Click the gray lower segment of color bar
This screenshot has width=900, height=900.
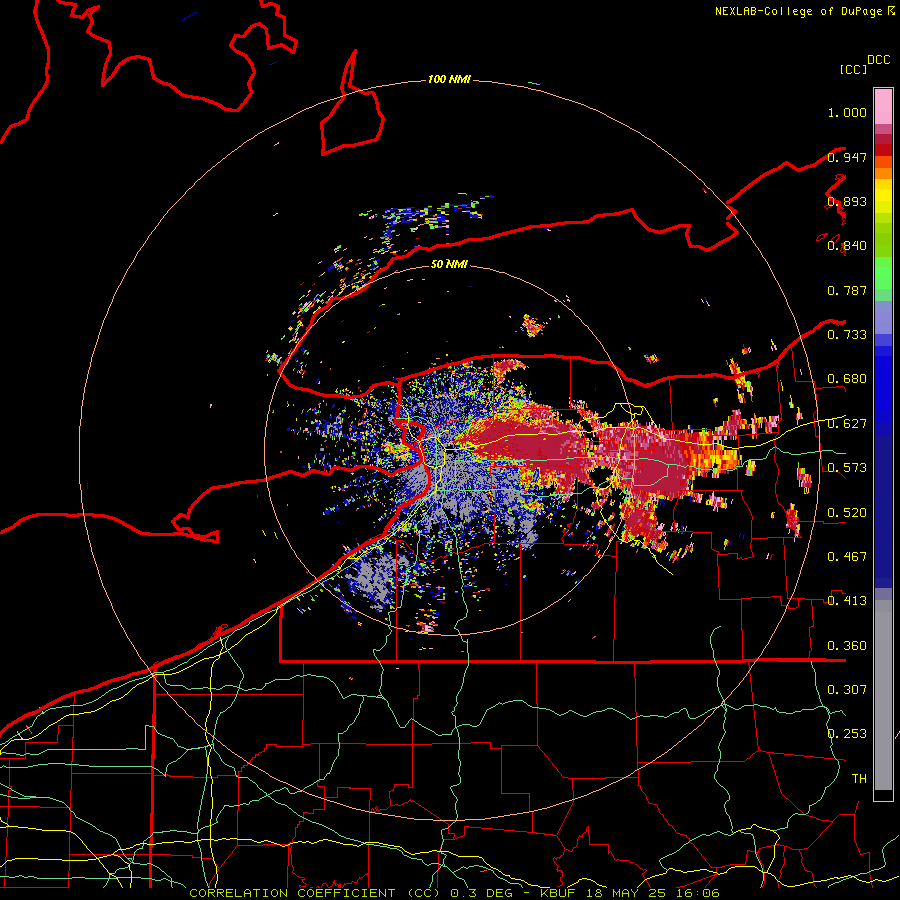[x=883, y=695]
